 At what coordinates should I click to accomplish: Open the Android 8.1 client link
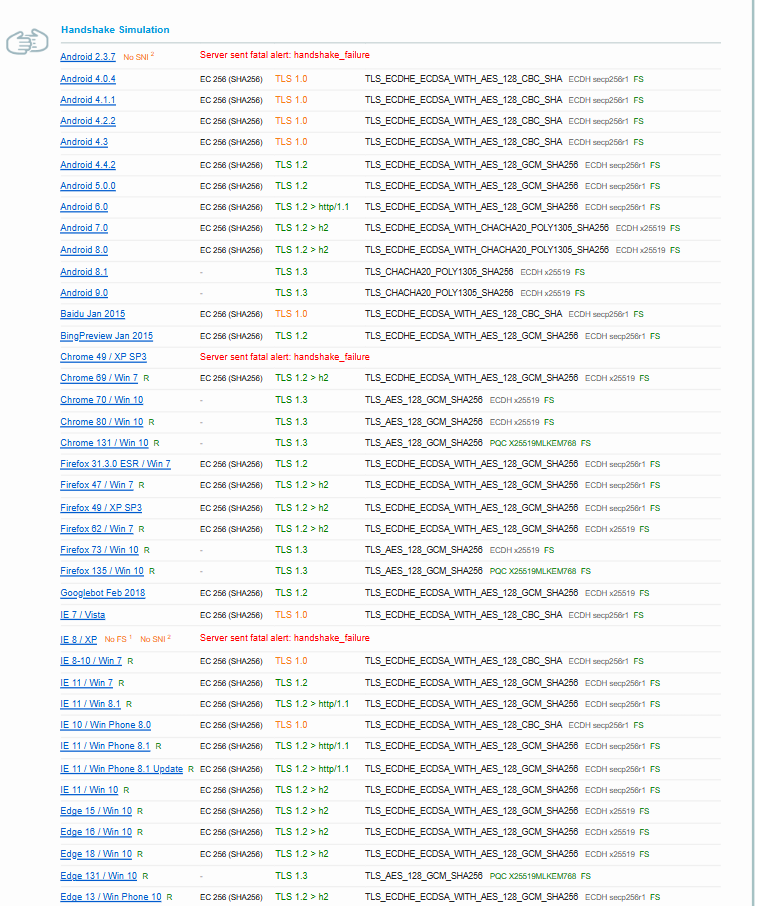pos(84,272)
